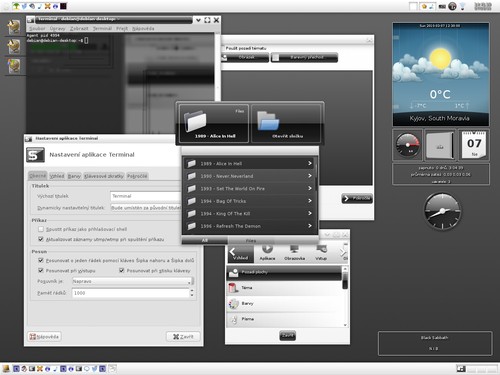This screenshot has height=375, width=500.
Task: Switch to the Vzhled tab in Terminal settings
Action: [57, 176]
